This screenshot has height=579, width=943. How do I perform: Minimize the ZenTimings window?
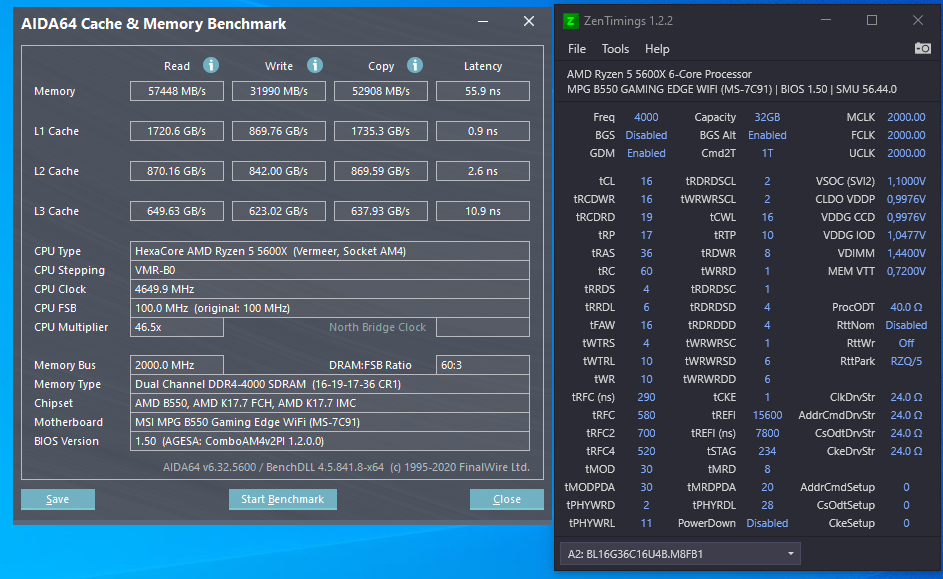click(826, 20)
